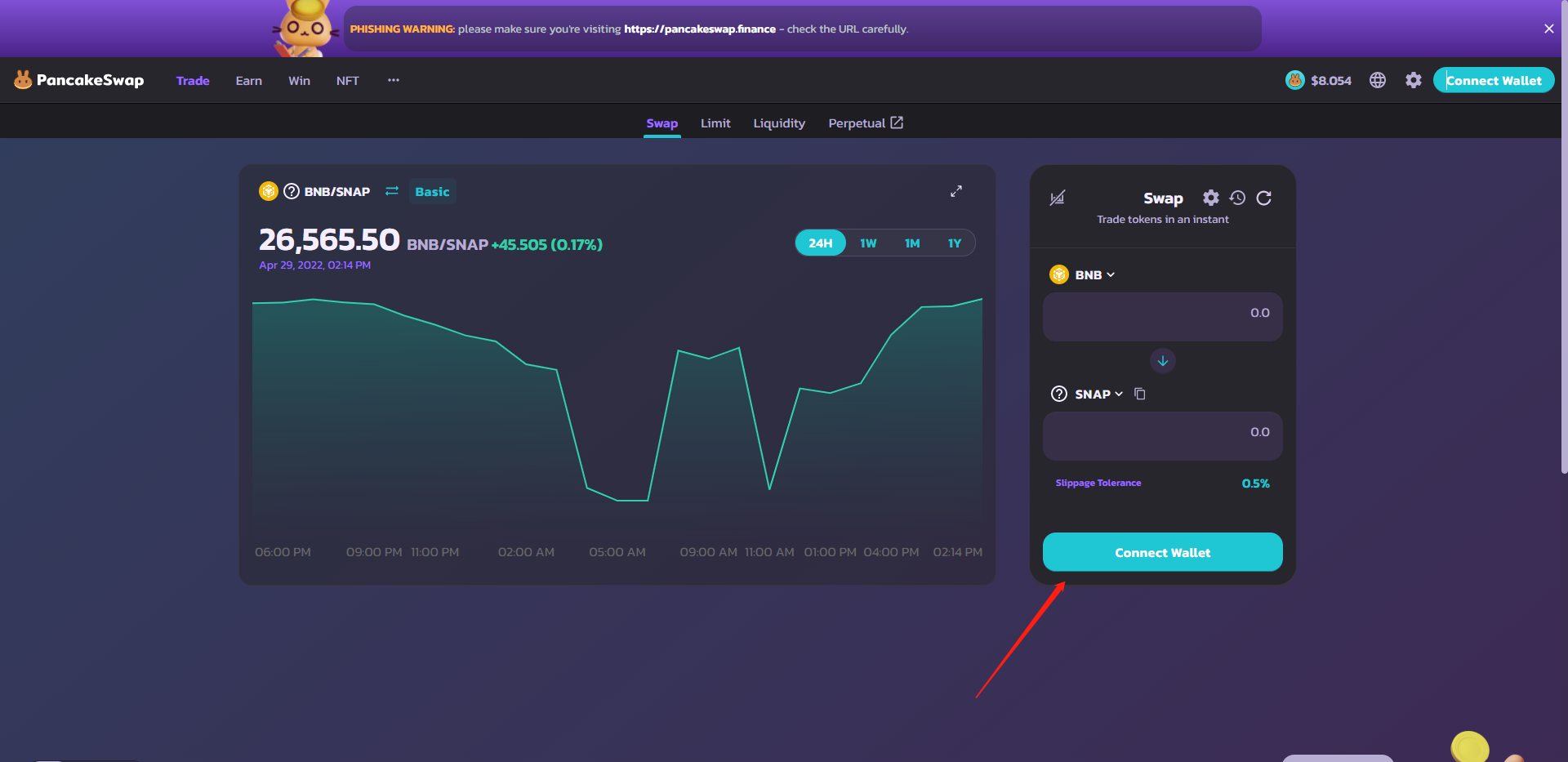Open the NFT menu

tap(348, 80)
